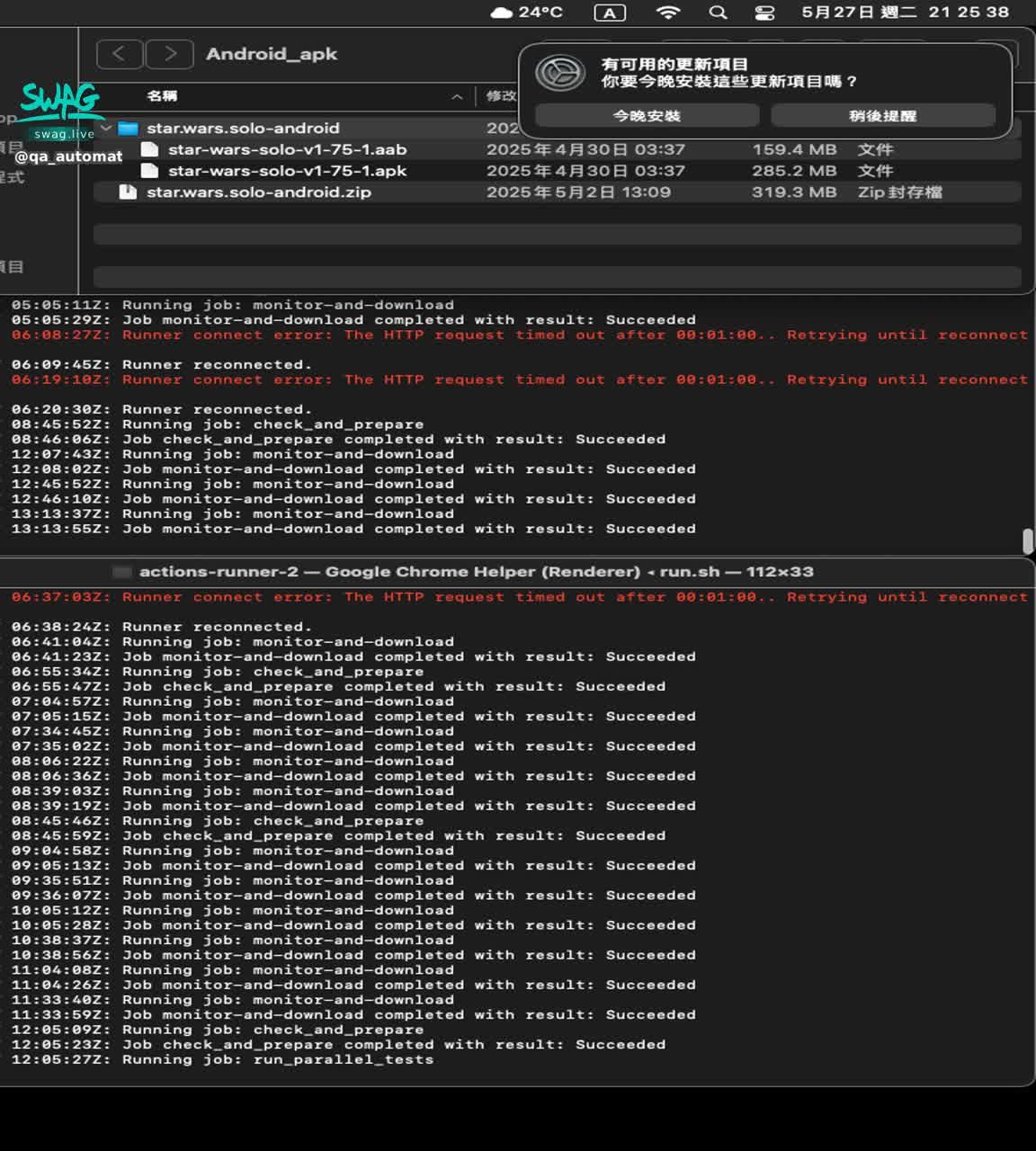Click the 285.2 MB size cell
The image size is (1036, 1151).
795,171
